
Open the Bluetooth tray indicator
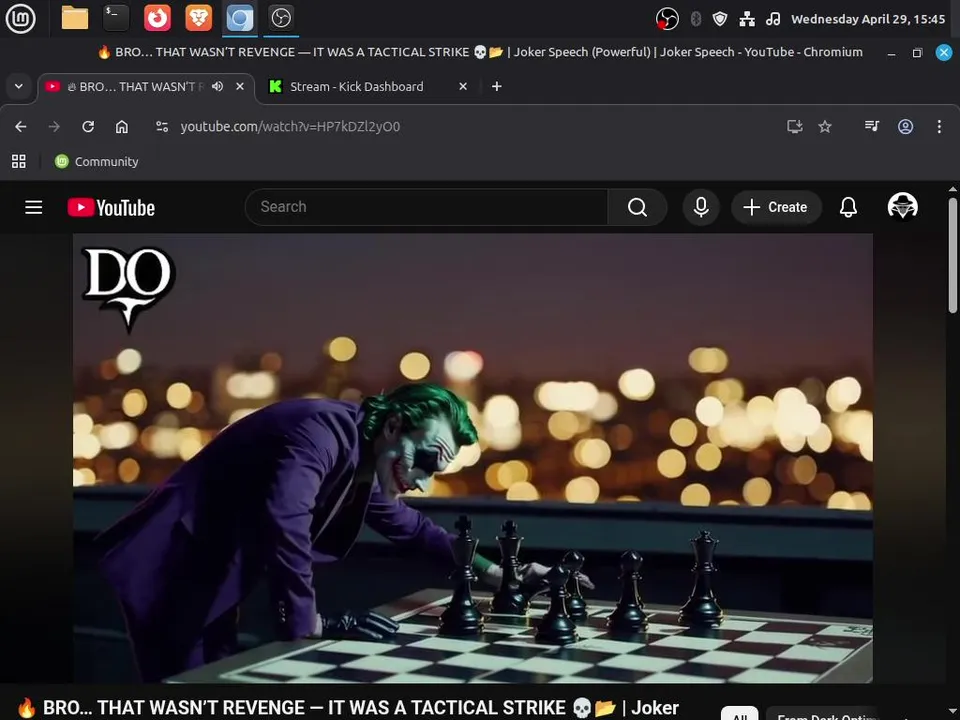pyautogui.click(x=696, y=19)
